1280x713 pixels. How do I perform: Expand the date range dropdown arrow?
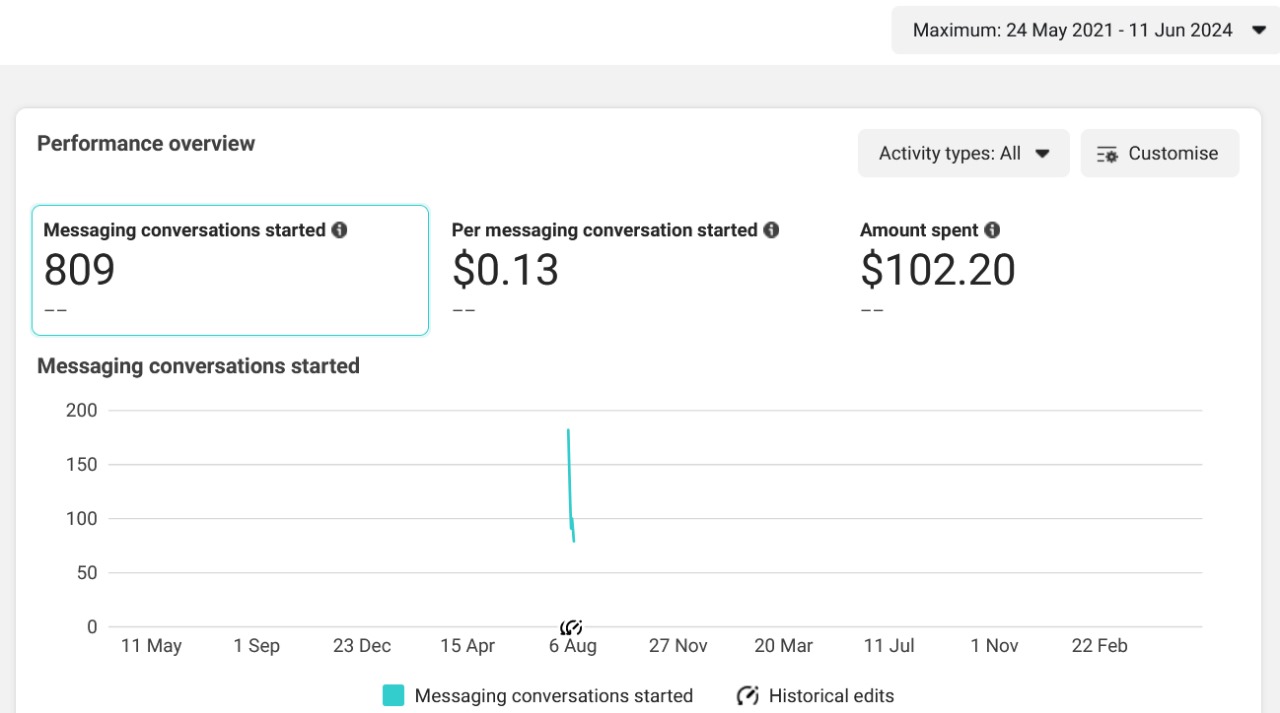point(1258,31)
